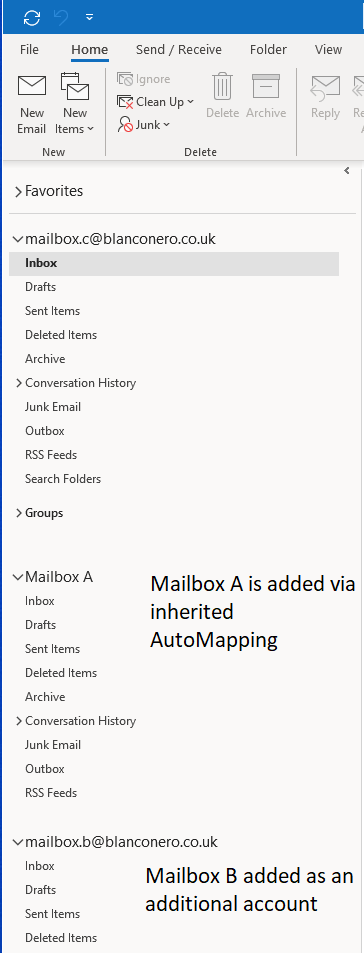Open Search Folders under mailbox.c account
Screen dimensions: 364x953
point(63,479)
